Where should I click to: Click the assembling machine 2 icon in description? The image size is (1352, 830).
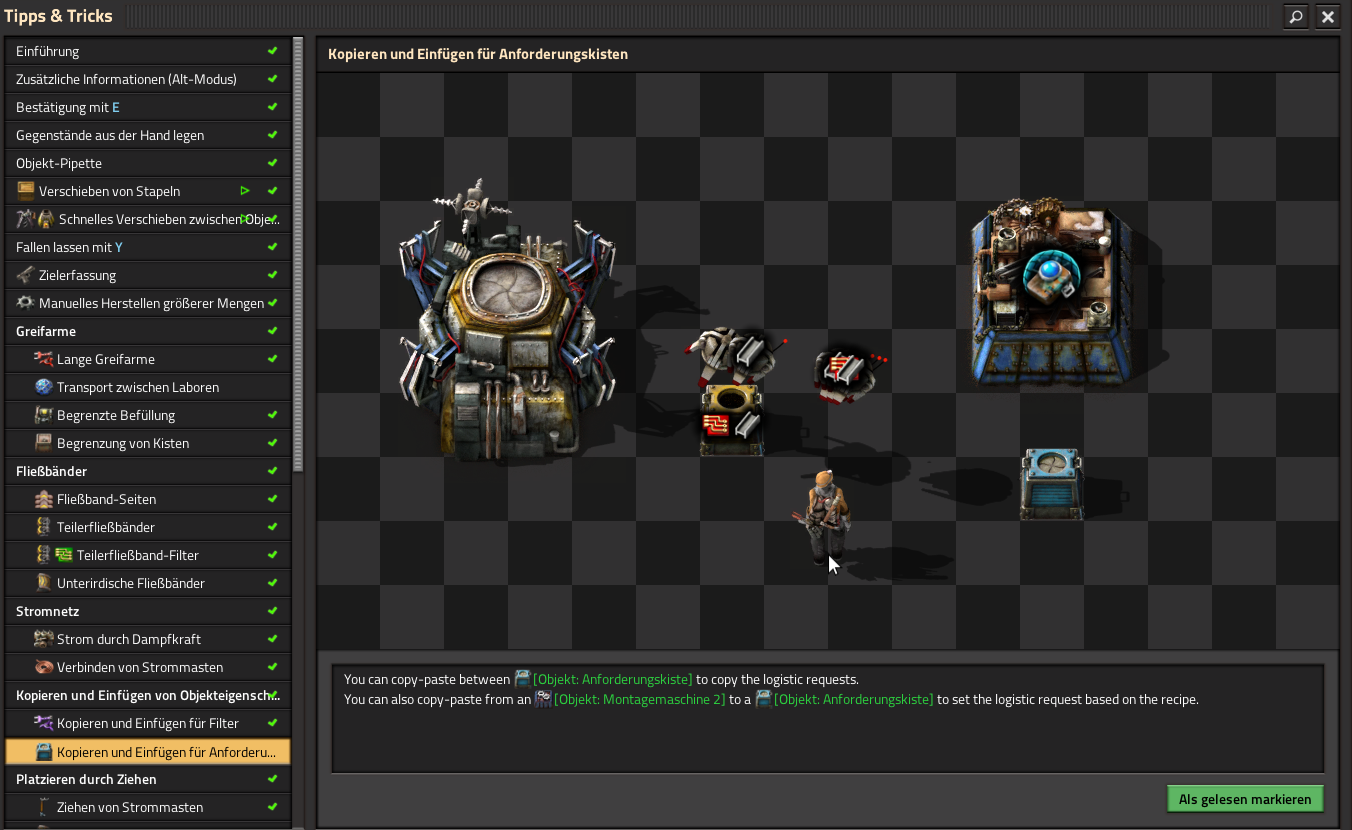543,699
